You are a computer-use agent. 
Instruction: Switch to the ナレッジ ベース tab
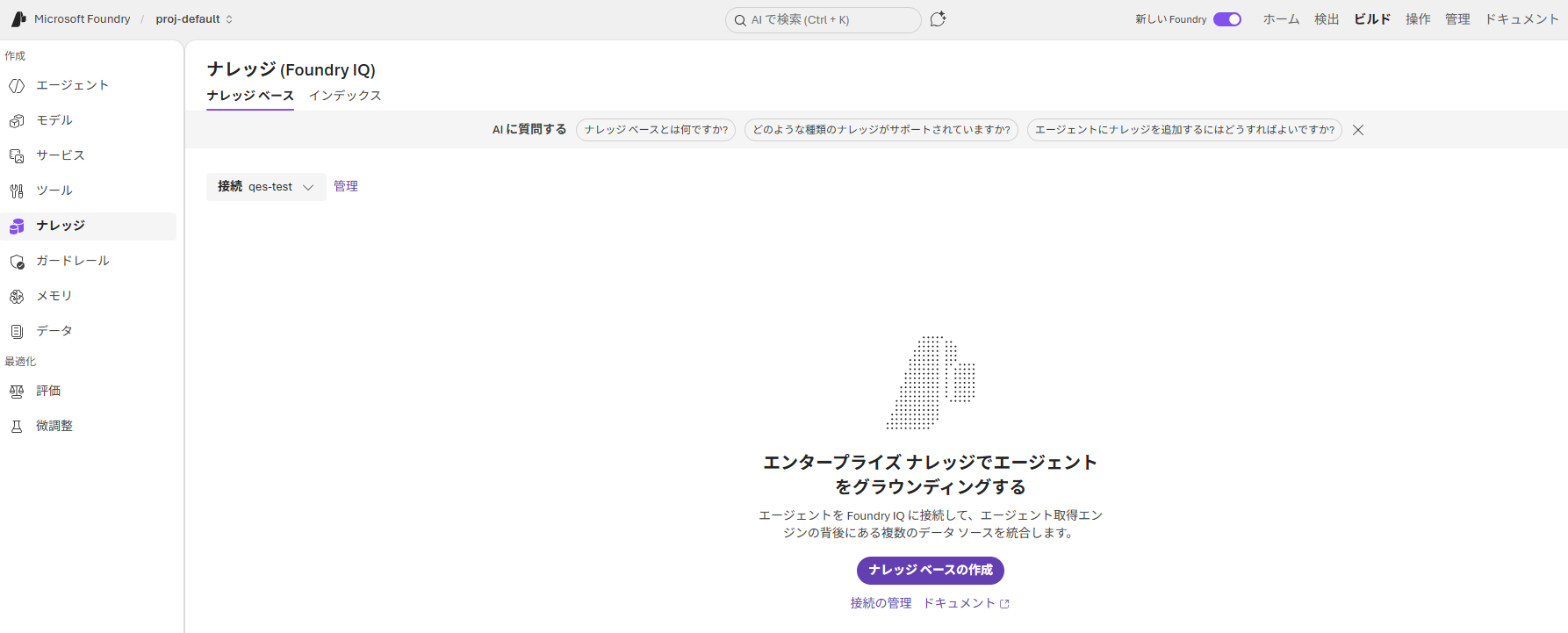coord(250,96)
